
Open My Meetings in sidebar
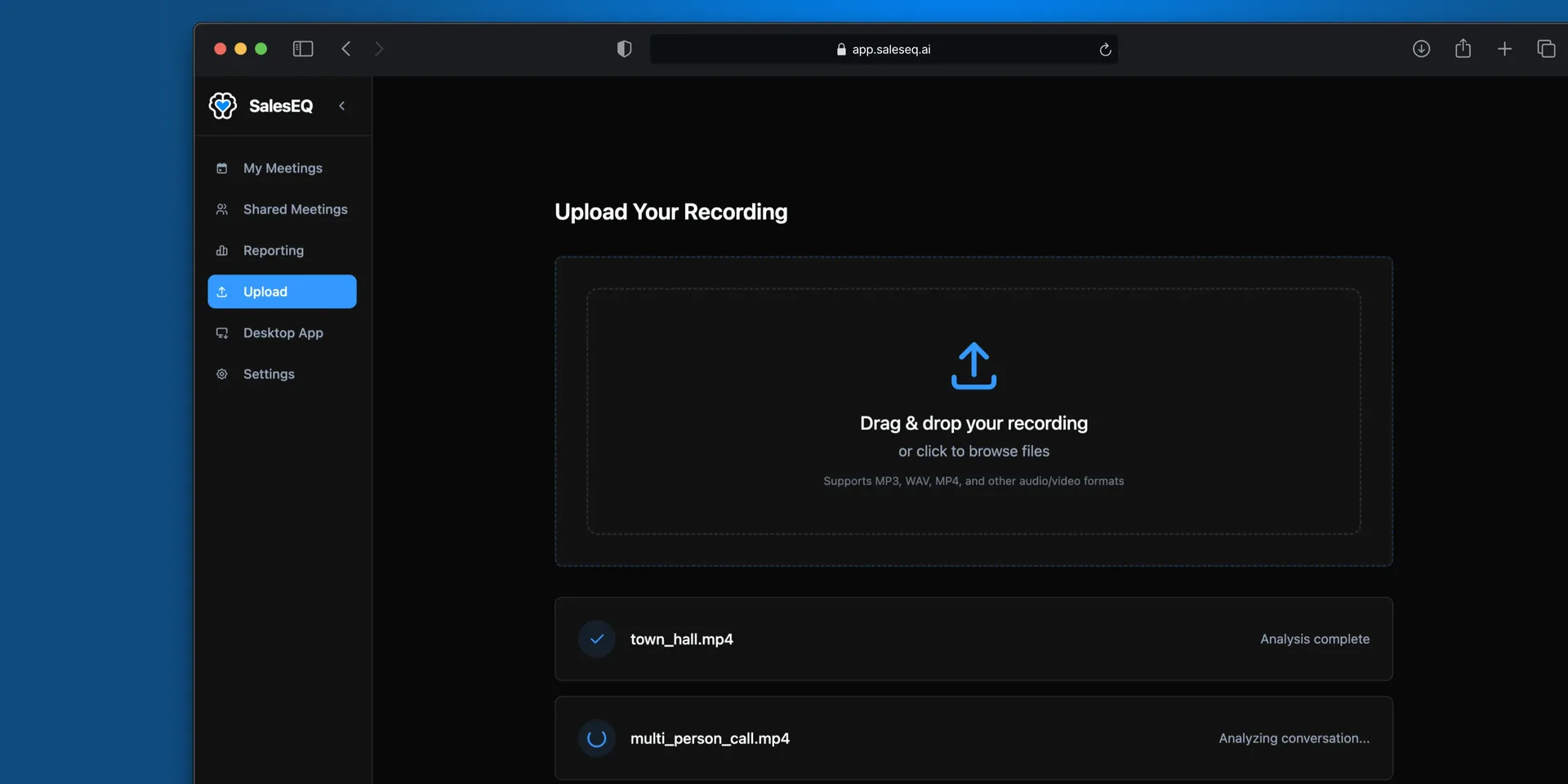[282, 168]
